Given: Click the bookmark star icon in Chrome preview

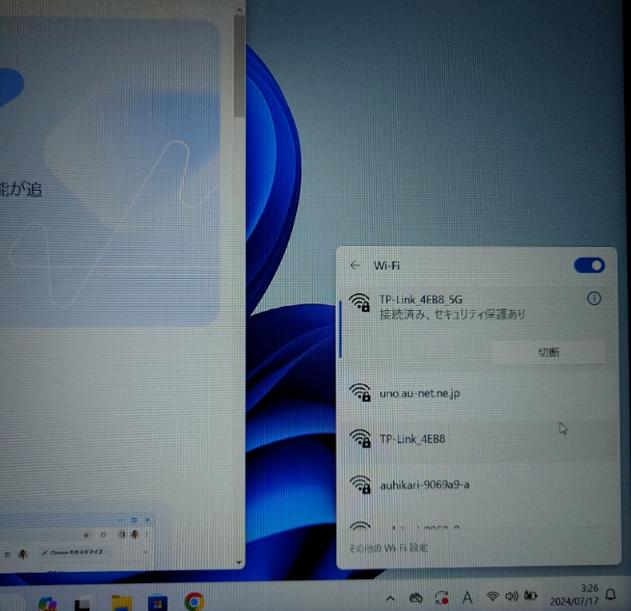Looking at the screenshot, I should click(x=86, y=535).
